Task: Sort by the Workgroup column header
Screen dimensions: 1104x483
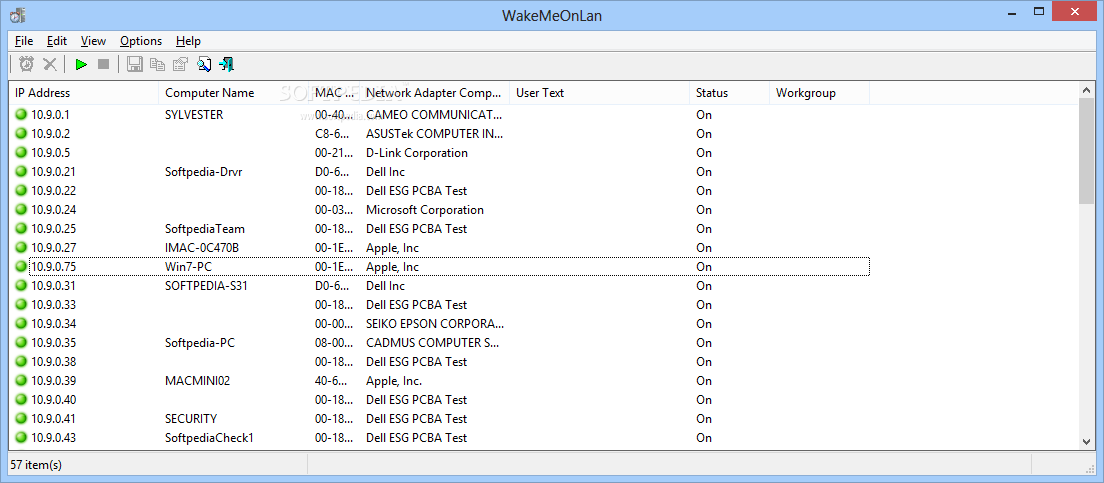Action: tap(820, 93)
